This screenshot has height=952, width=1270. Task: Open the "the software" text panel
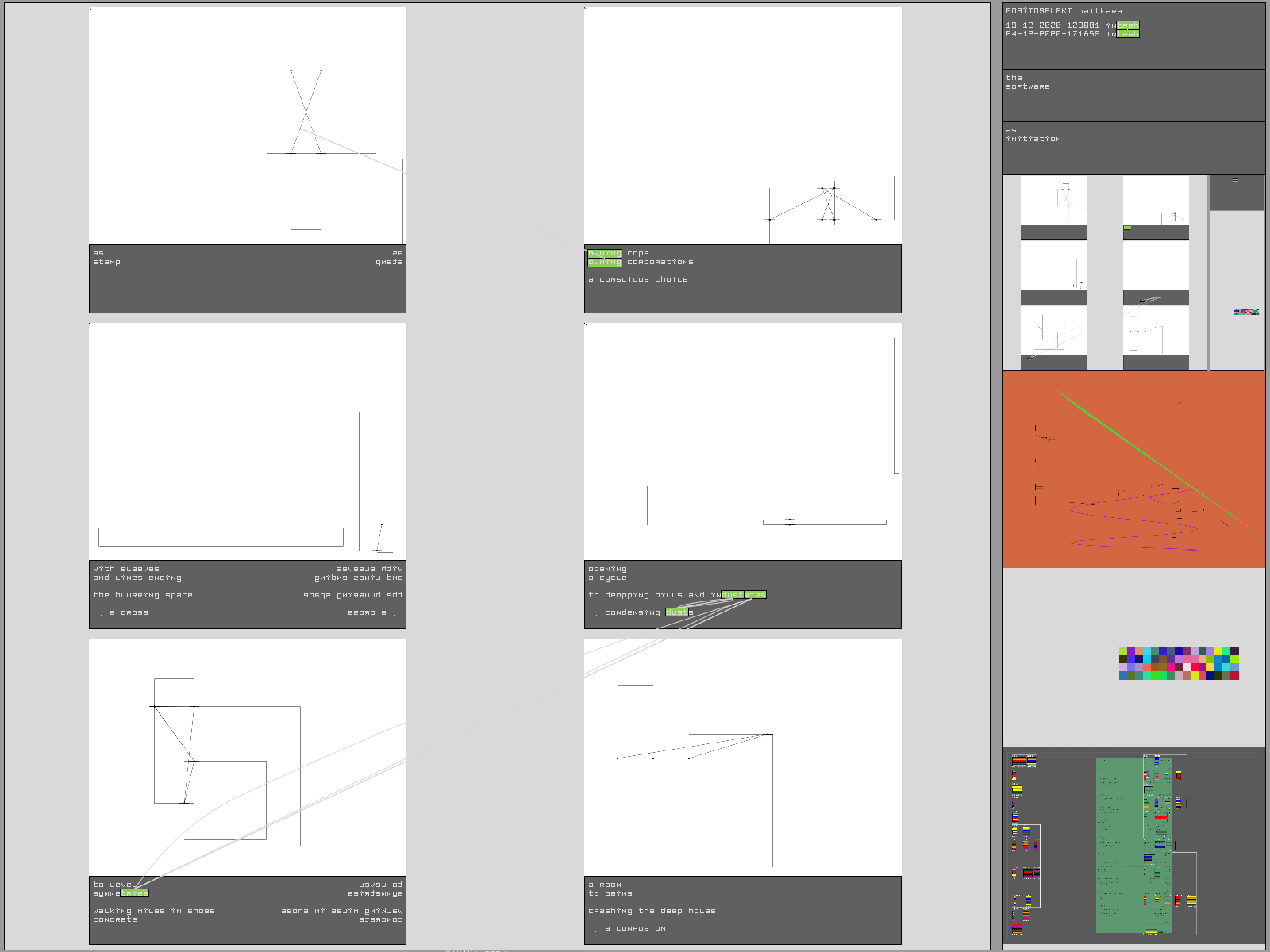[1133, 95]
